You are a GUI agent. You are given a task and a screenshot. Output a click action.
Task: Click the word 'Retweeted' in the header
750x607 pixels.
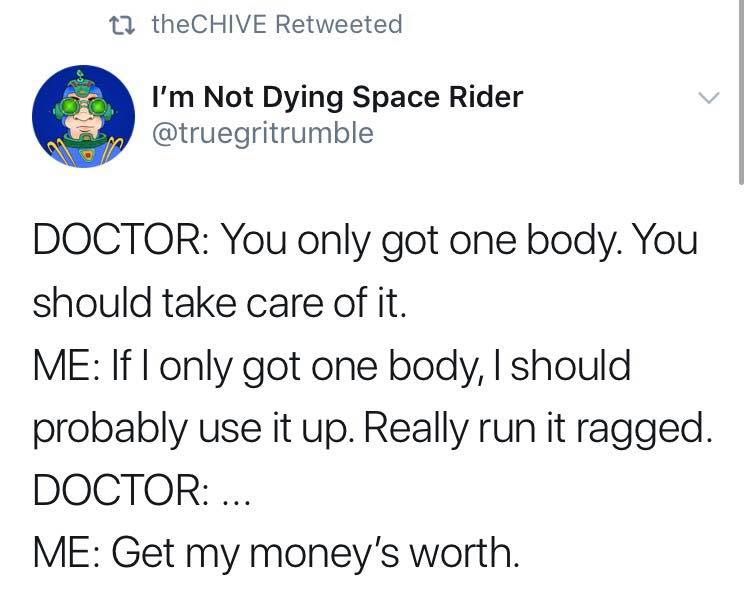[x=339, y=24]
